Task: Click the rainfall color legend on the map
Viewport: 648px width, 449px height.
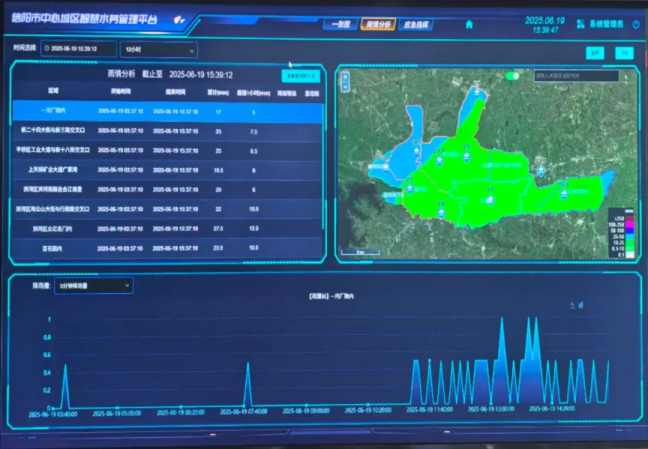Action: [x=619, y=236]
